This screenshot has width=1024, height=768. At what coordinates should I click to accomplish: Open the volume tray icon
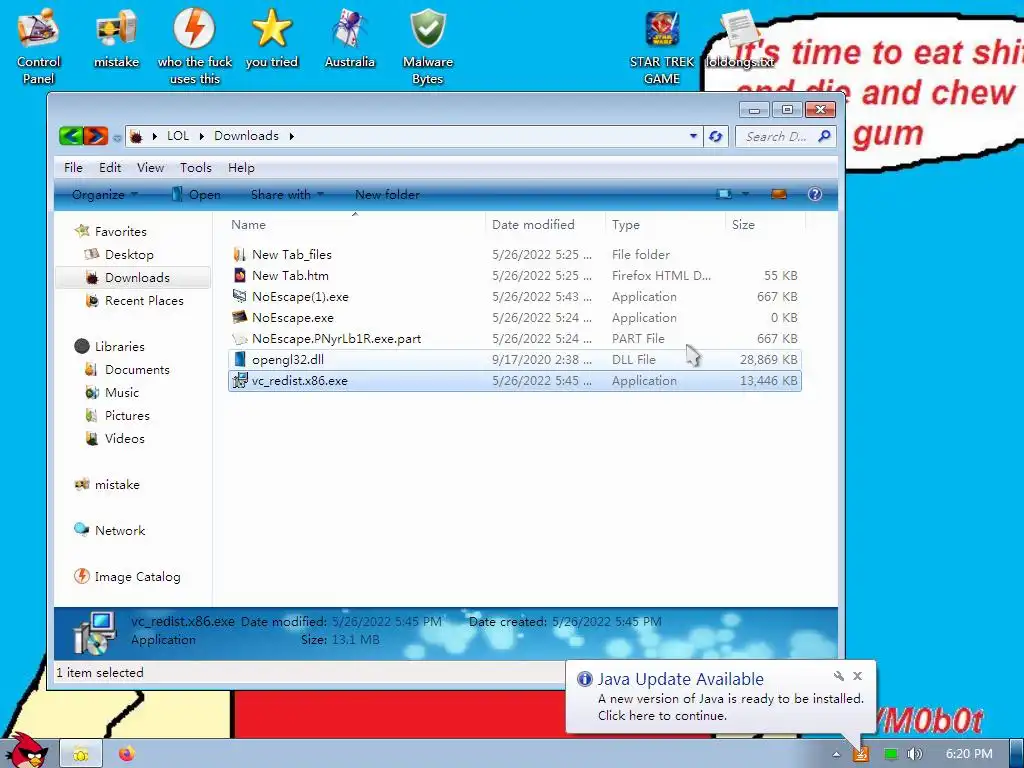914,754
